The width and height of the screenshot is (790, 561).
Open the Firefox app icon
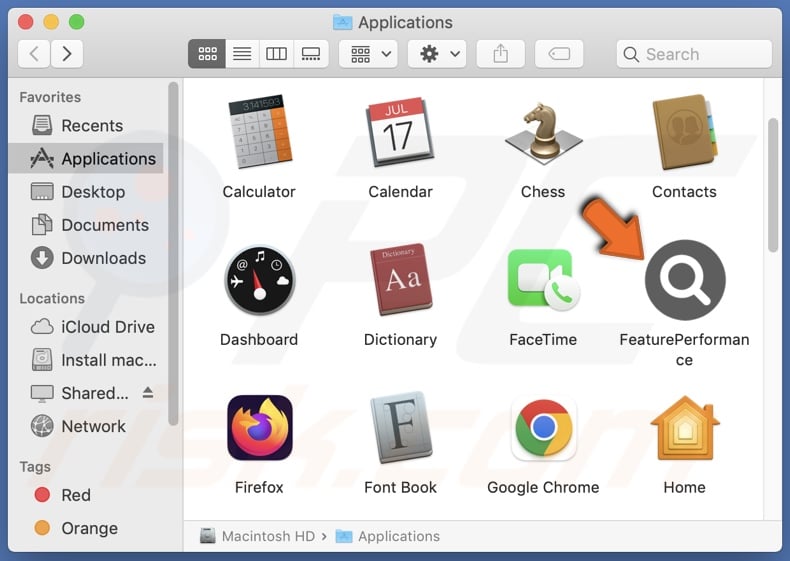259,427
